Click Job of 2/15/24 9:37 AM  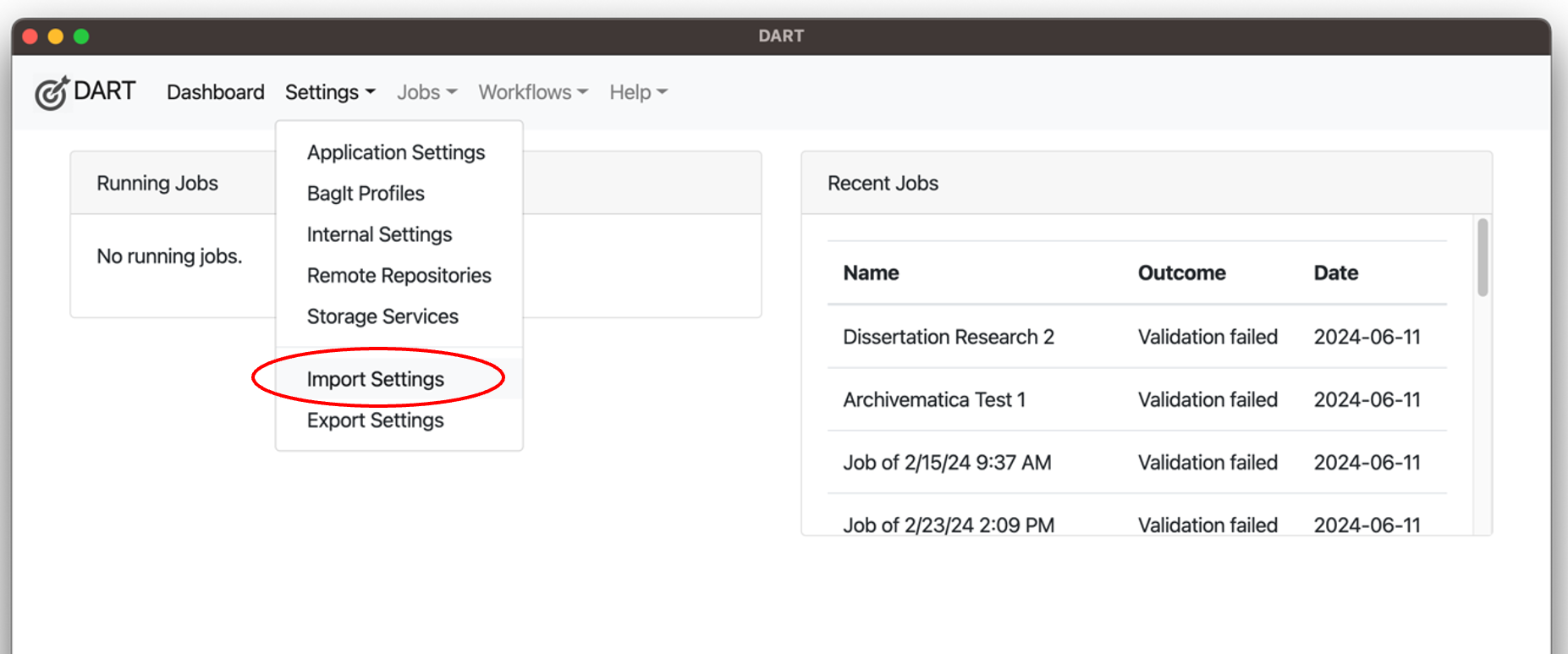[947, 463]
